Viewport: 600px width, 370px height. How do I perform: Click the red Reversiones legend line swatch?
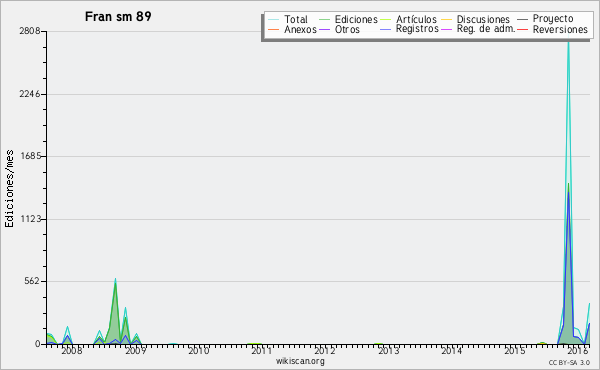click(x=522, y=29)
